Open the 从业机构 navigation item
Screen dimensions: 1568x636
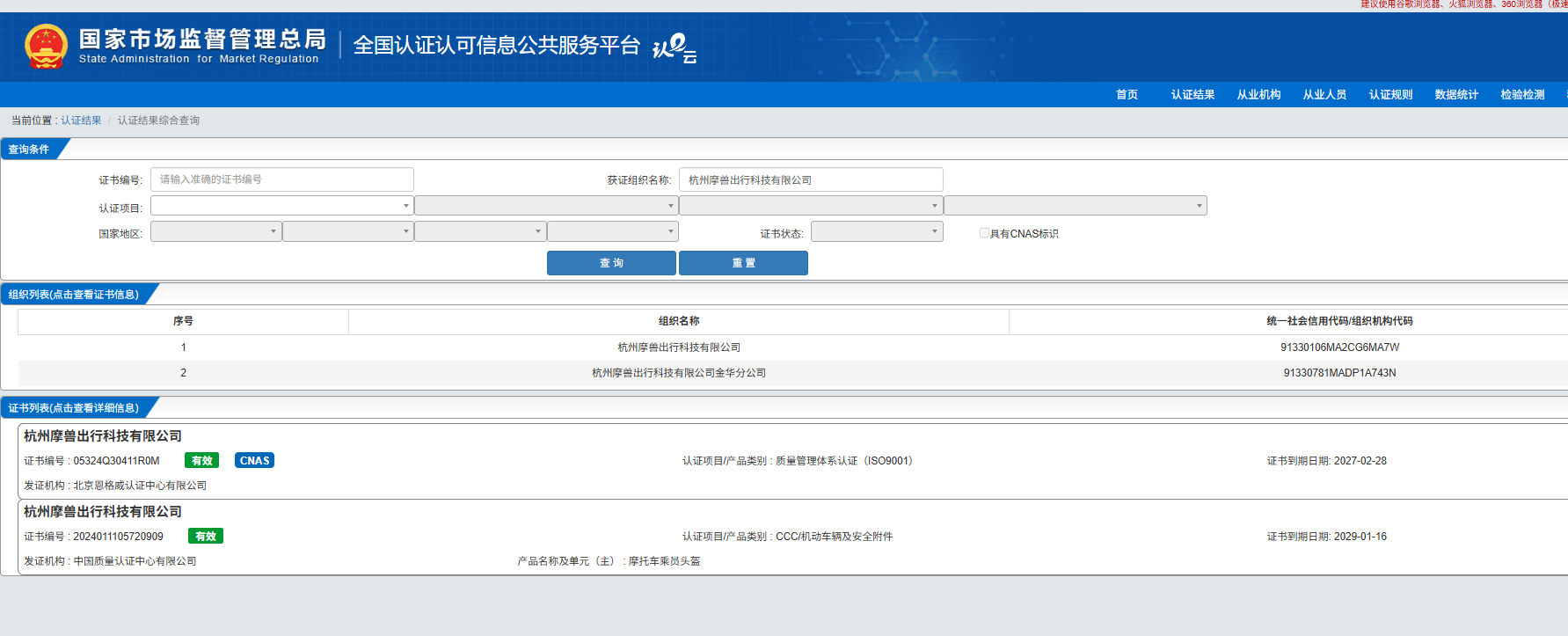pyautogui.click(x=1258, y=95)
